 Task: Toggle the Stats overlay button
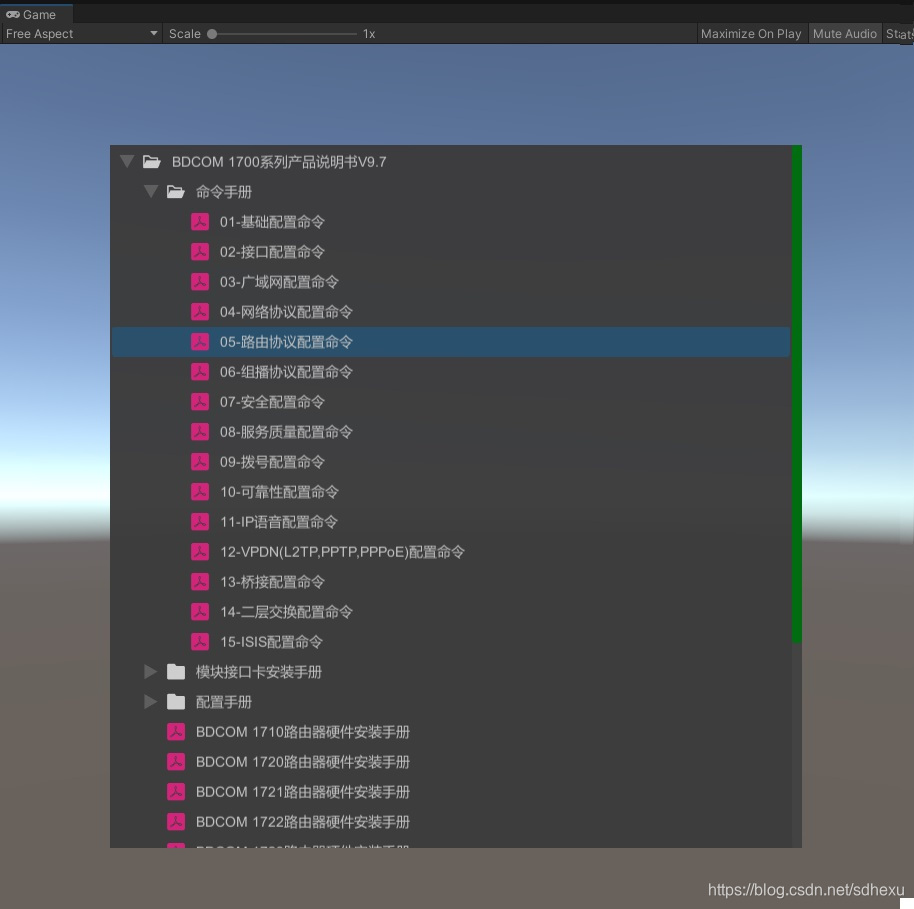(x=899, y=34)
